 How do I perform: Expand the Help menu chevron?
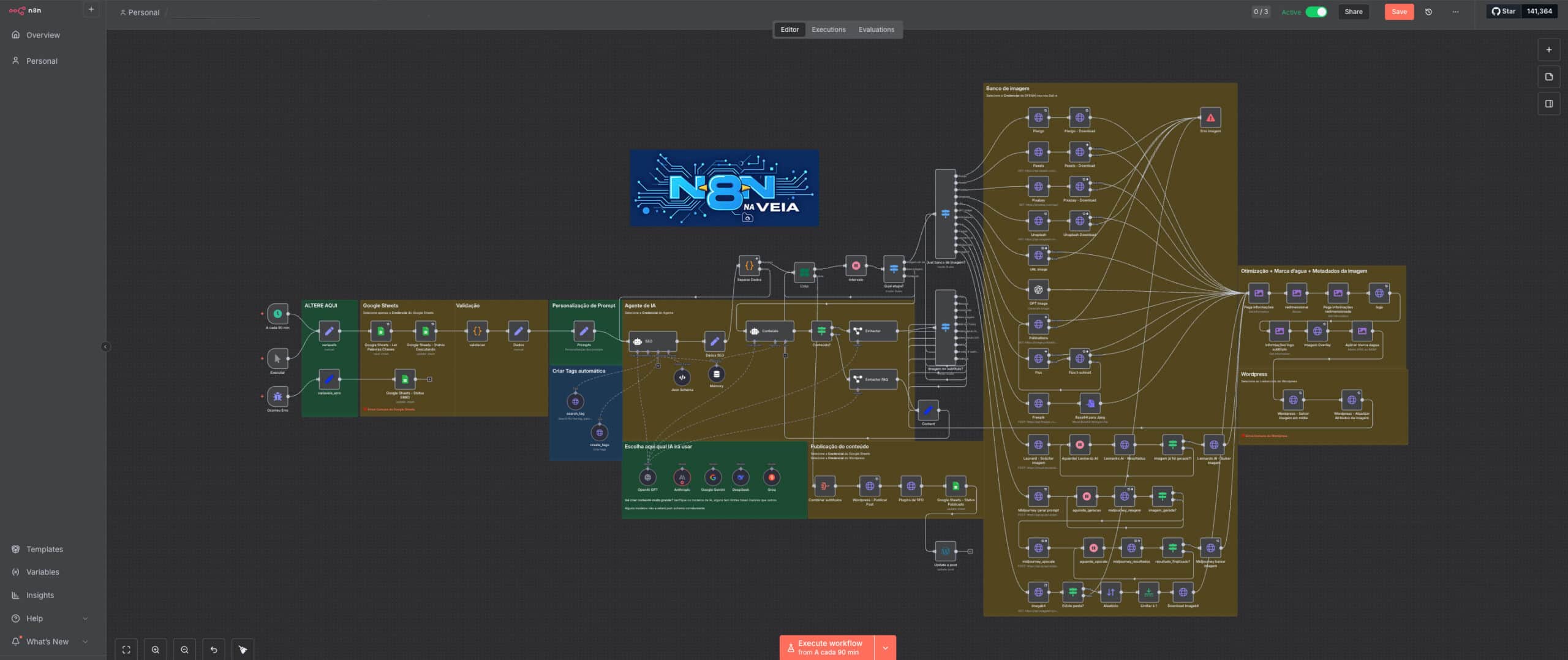(85, 618)
